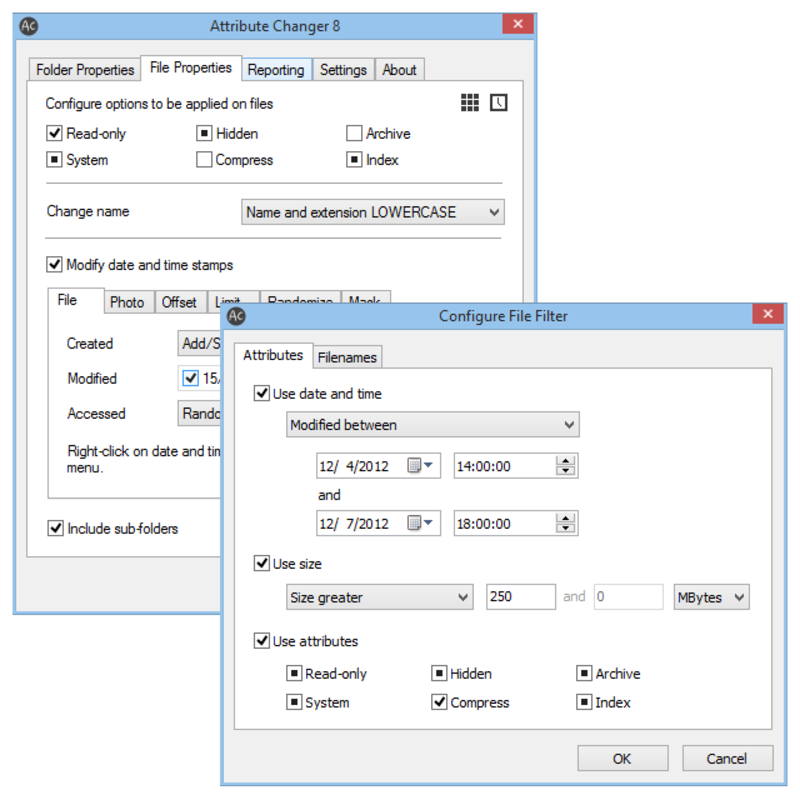Toggle Index in Configure File Filter

(584, 702)
